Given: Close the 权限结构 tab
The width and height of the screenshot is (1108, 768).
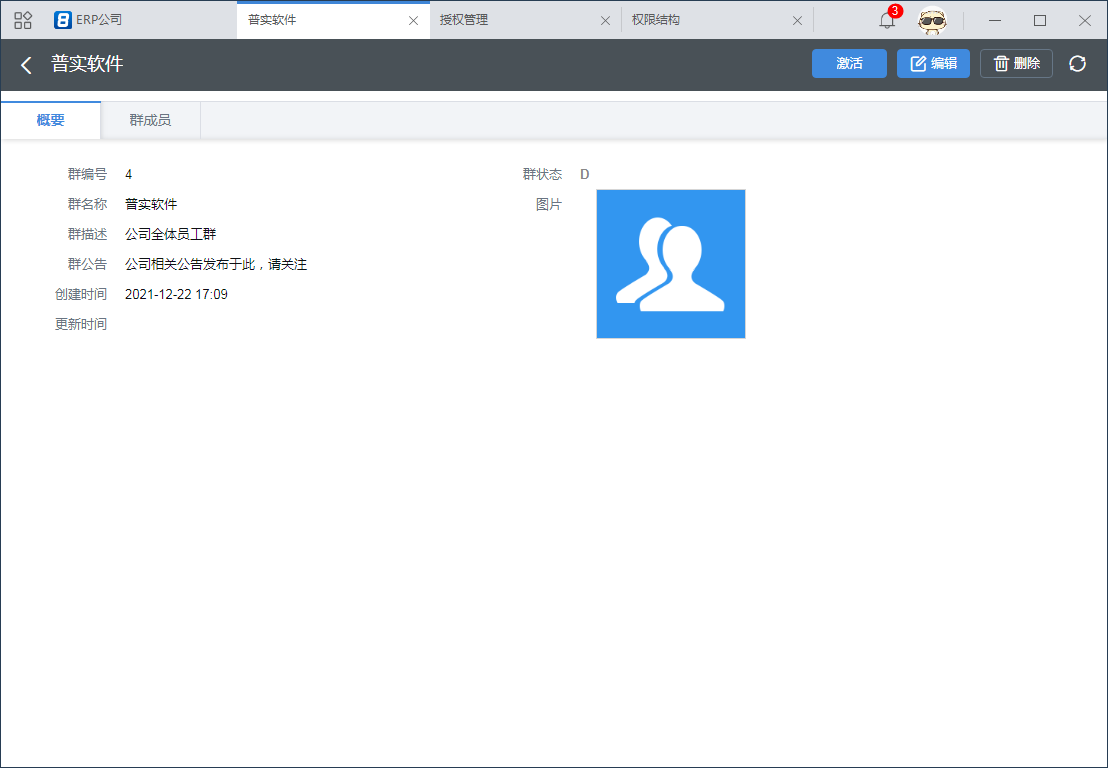Looking at the screenshot, I should pyautogui.click(x=797, y=20).
